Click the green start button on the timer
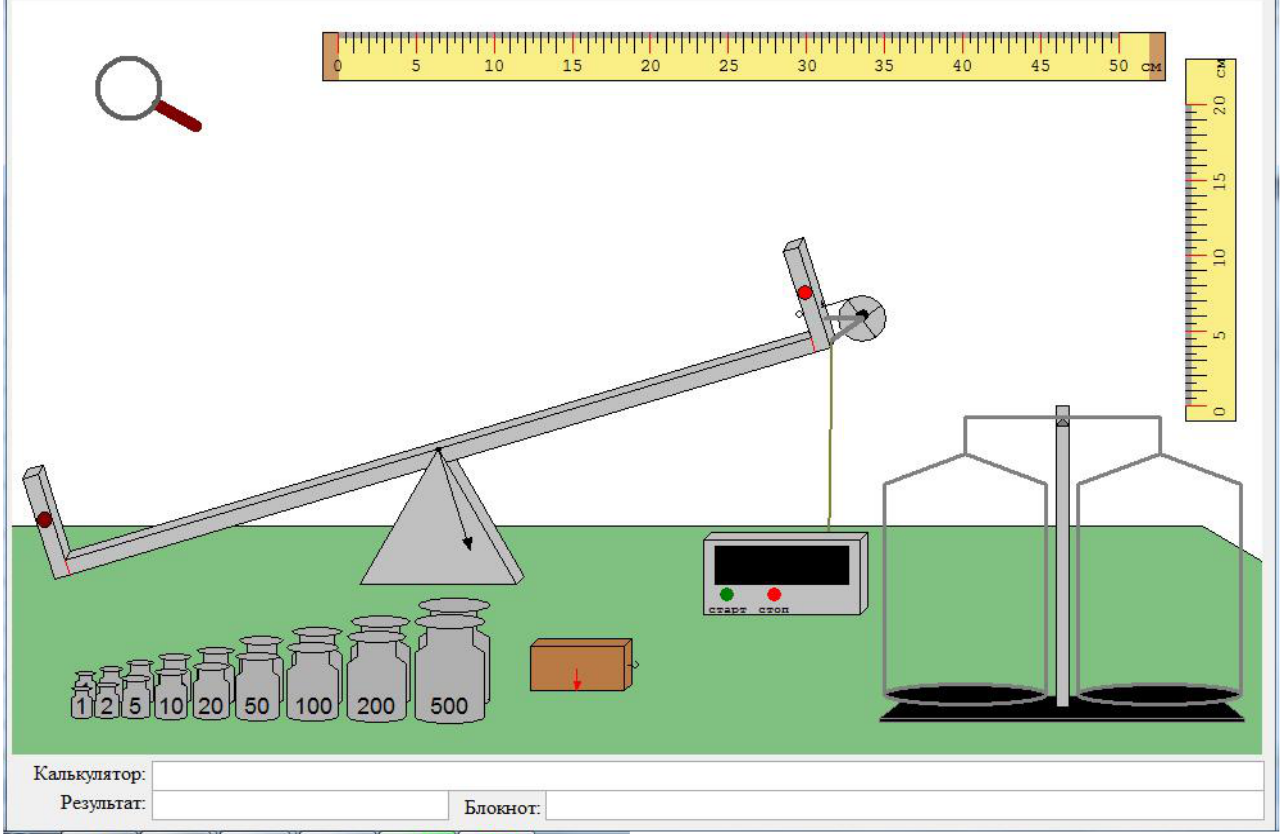Viewport: 1284px width, 834px height. (727, 594)
